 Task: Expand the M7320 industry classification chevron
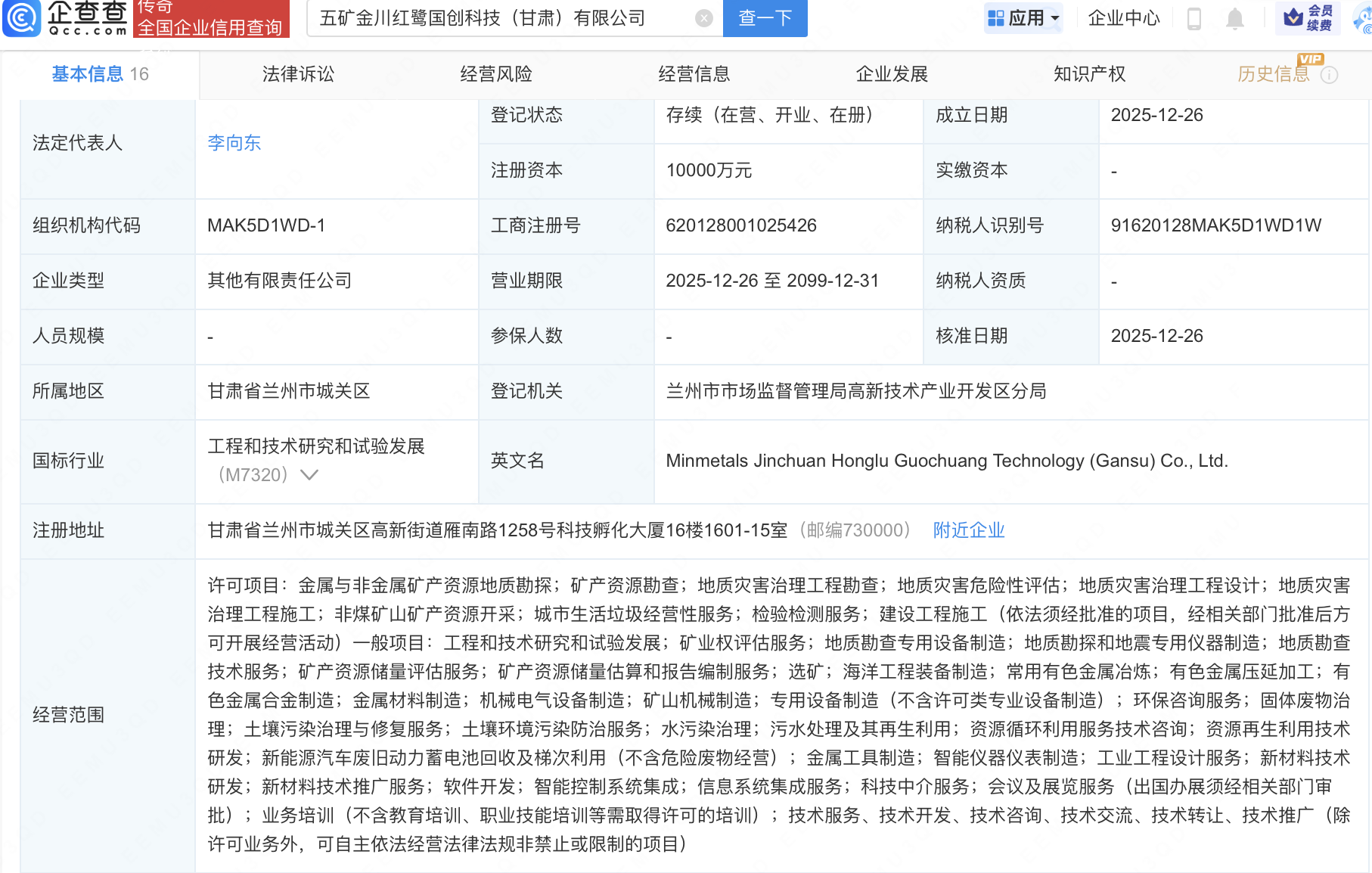[309, 475]
